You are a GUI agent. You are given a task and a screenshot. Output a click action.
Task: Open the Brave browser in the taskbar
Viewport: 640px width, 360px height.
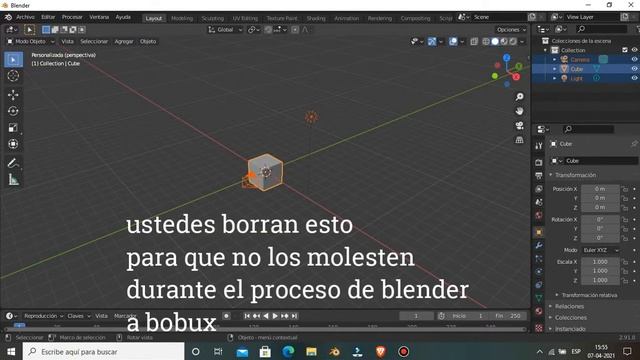(x=380, y=351)
